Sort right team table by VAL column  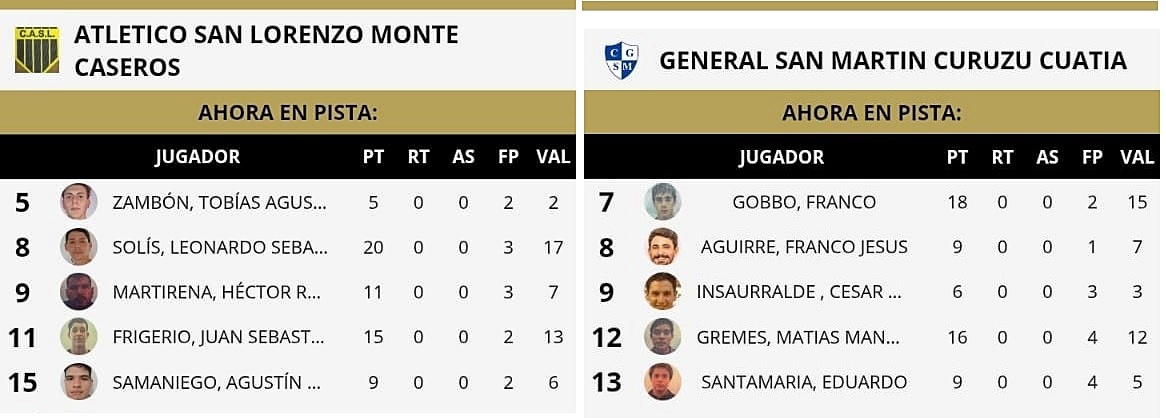pyautogui.click(x=1137, y=157)
